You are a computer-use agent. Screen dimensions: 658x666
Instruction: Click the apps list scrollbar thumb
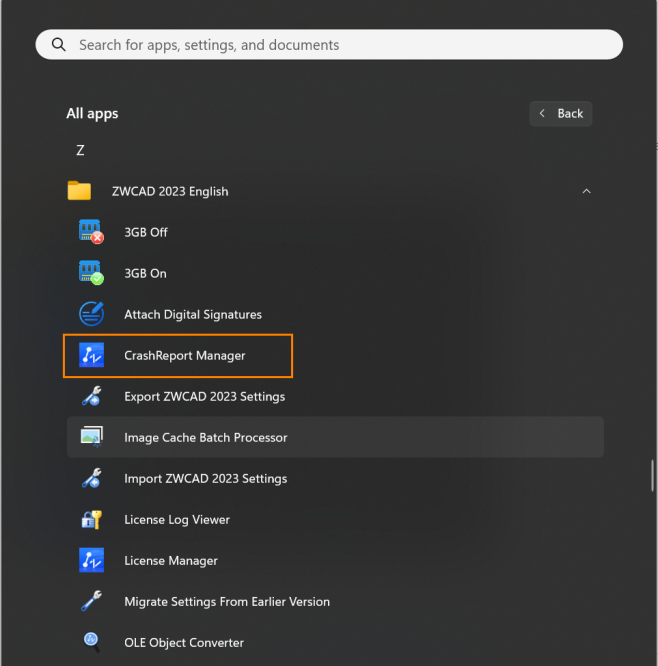(x=652, y=475)
